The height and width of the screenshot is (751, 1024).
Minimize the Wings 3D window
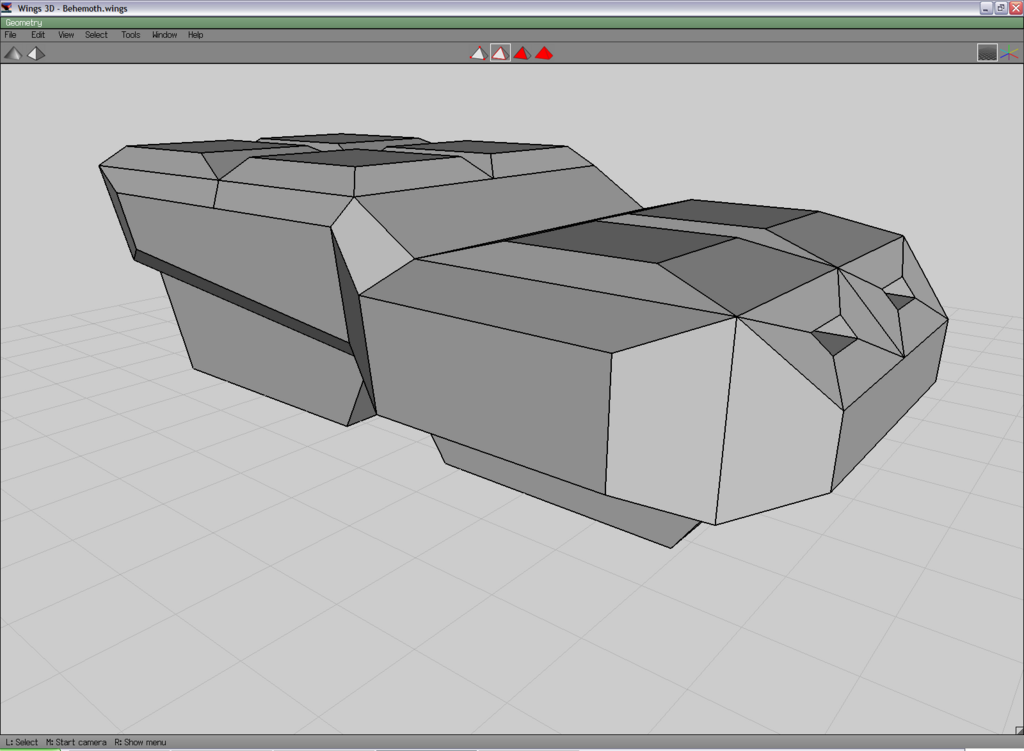985,8
